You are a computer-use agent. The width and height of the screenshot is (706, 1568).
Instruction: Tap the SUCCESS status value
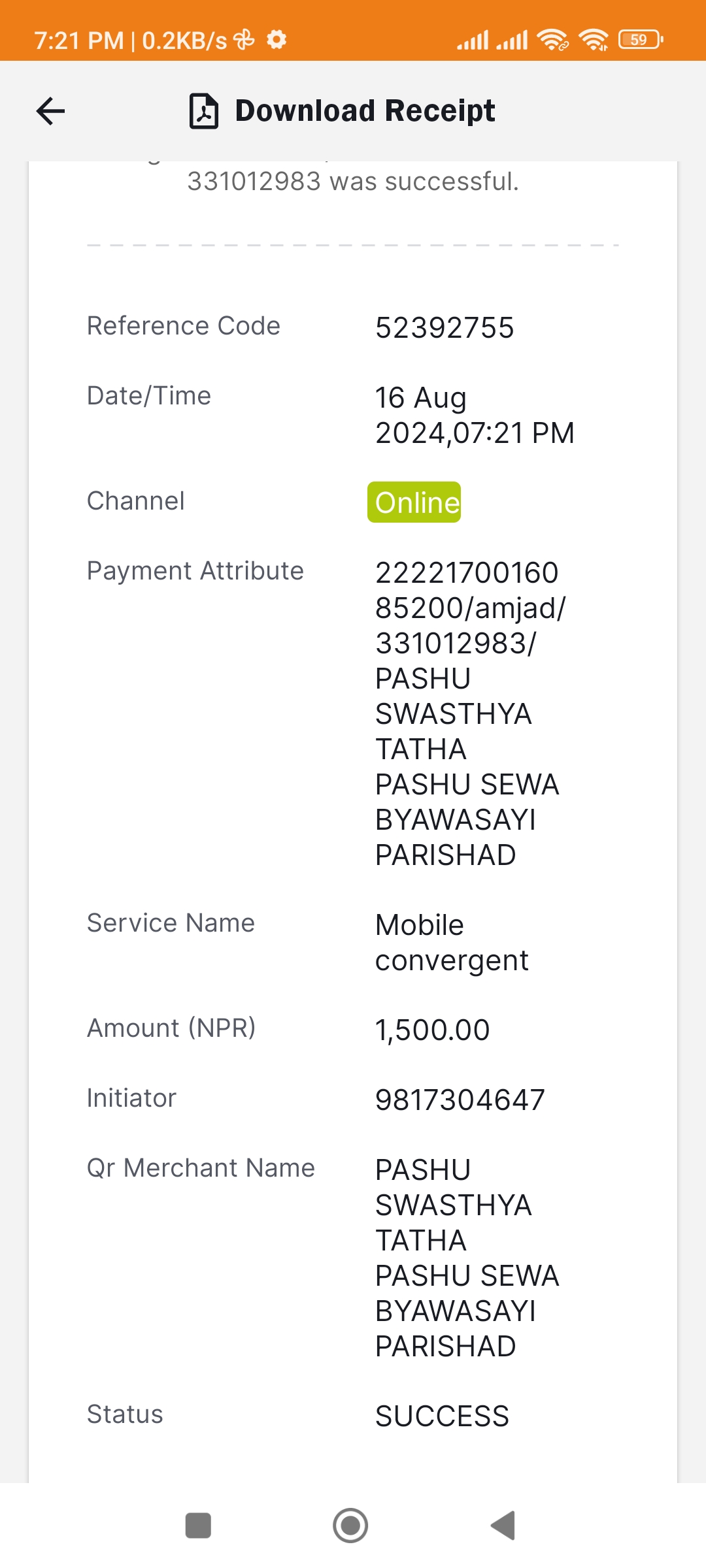pos(442,1416)
